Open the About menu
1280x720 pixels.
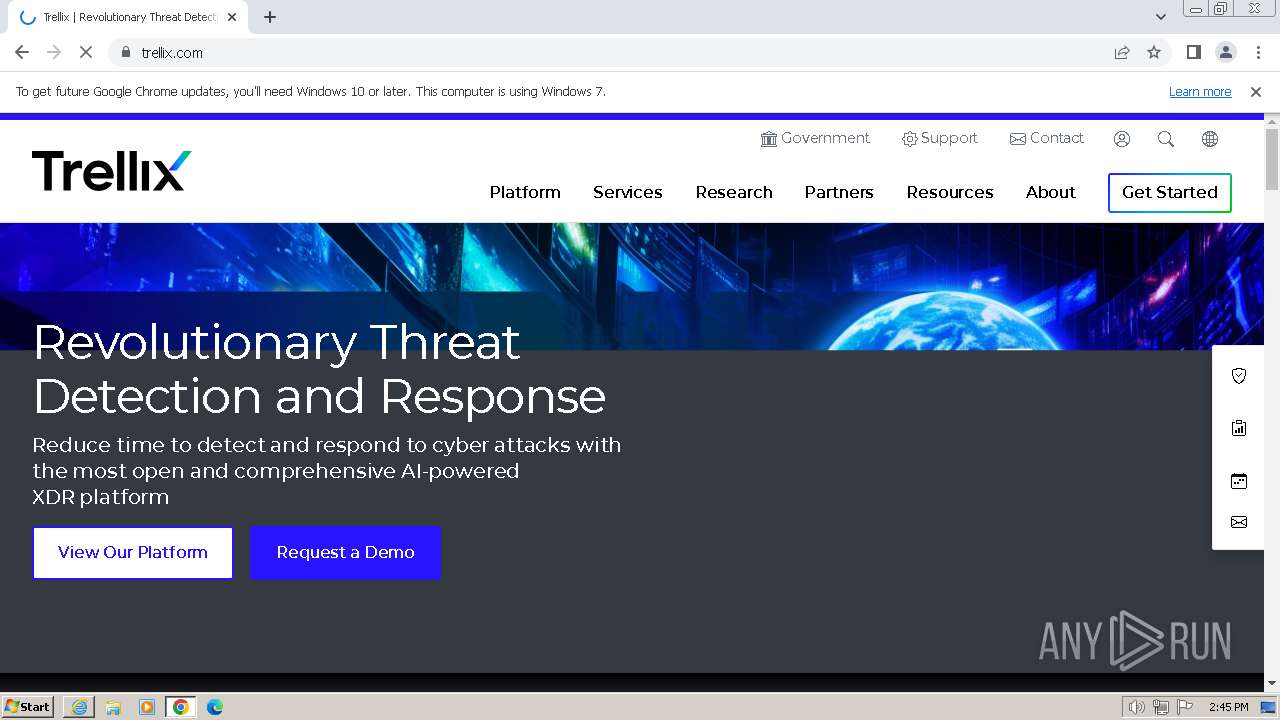point(1051,192)
